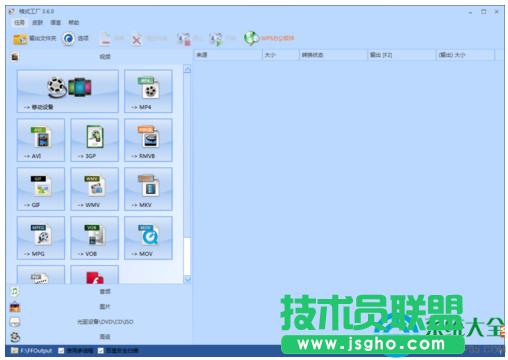Click the green music note Audio icon
508x360 pixels.
(x=15, y=292)
